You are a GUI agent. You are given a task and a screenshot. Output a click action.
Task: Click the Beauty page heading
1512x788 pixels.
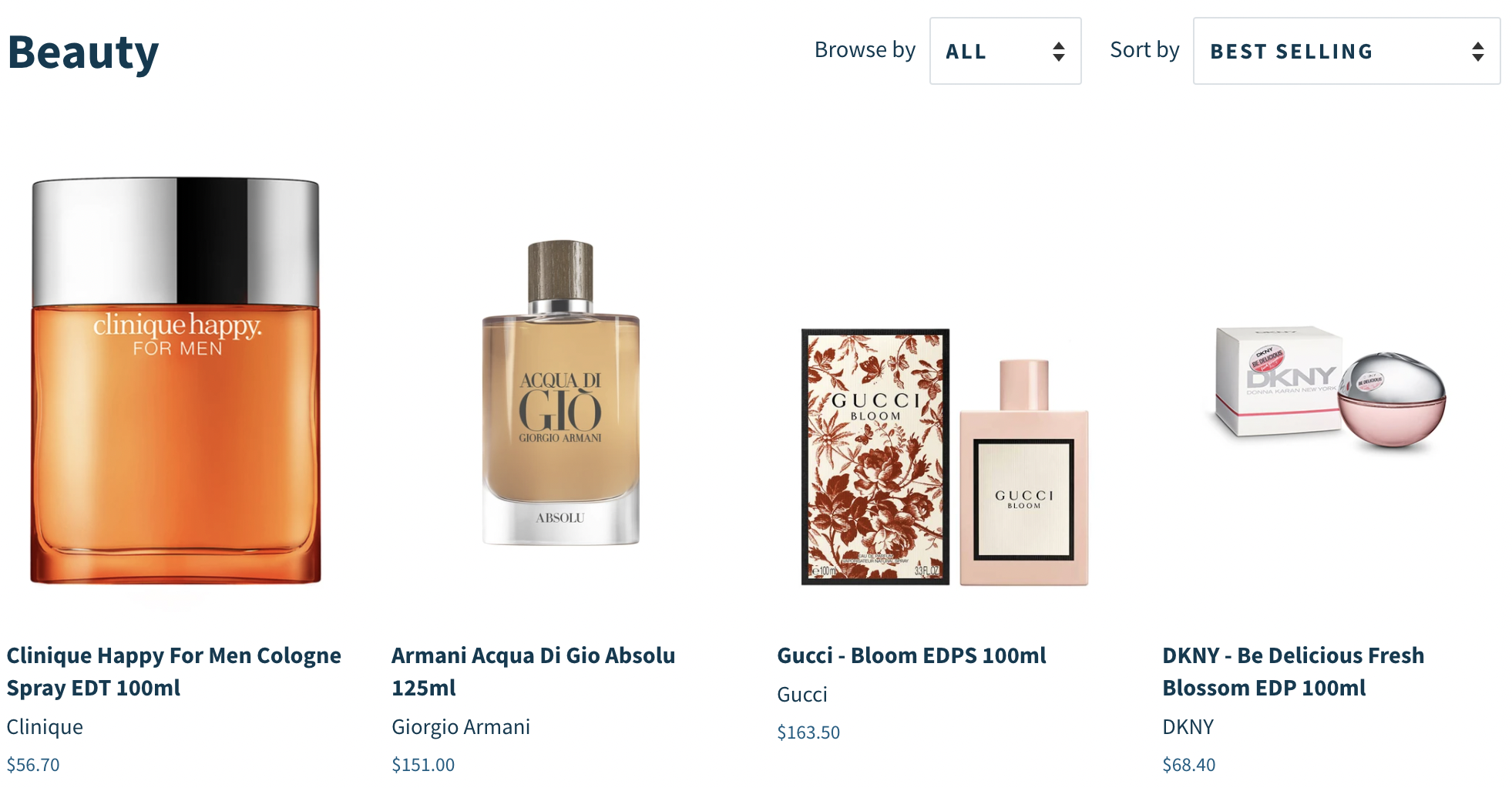tap(83, 52)
